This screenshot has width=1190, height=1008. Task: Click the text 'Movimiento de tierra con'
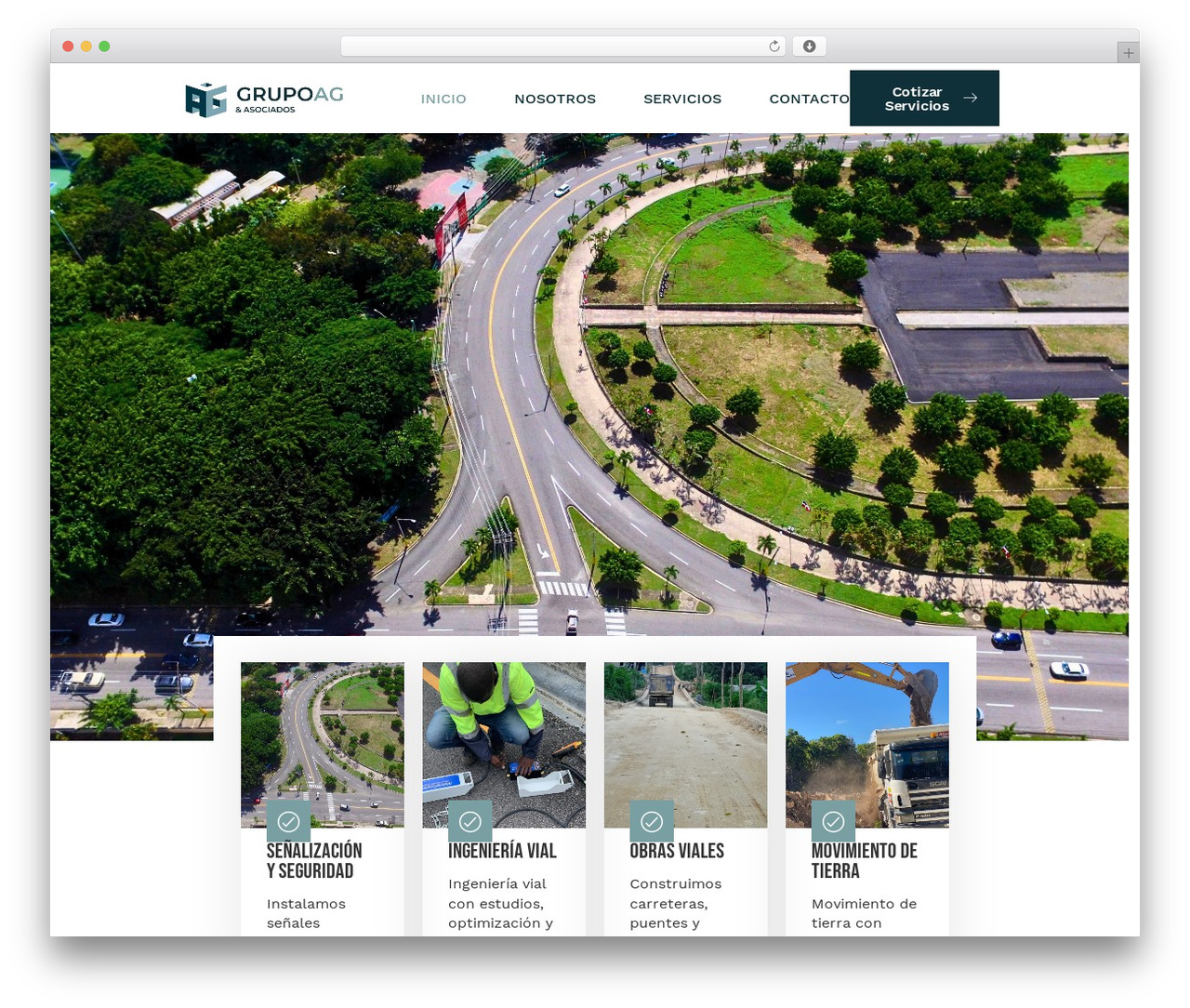coord(864,913)
